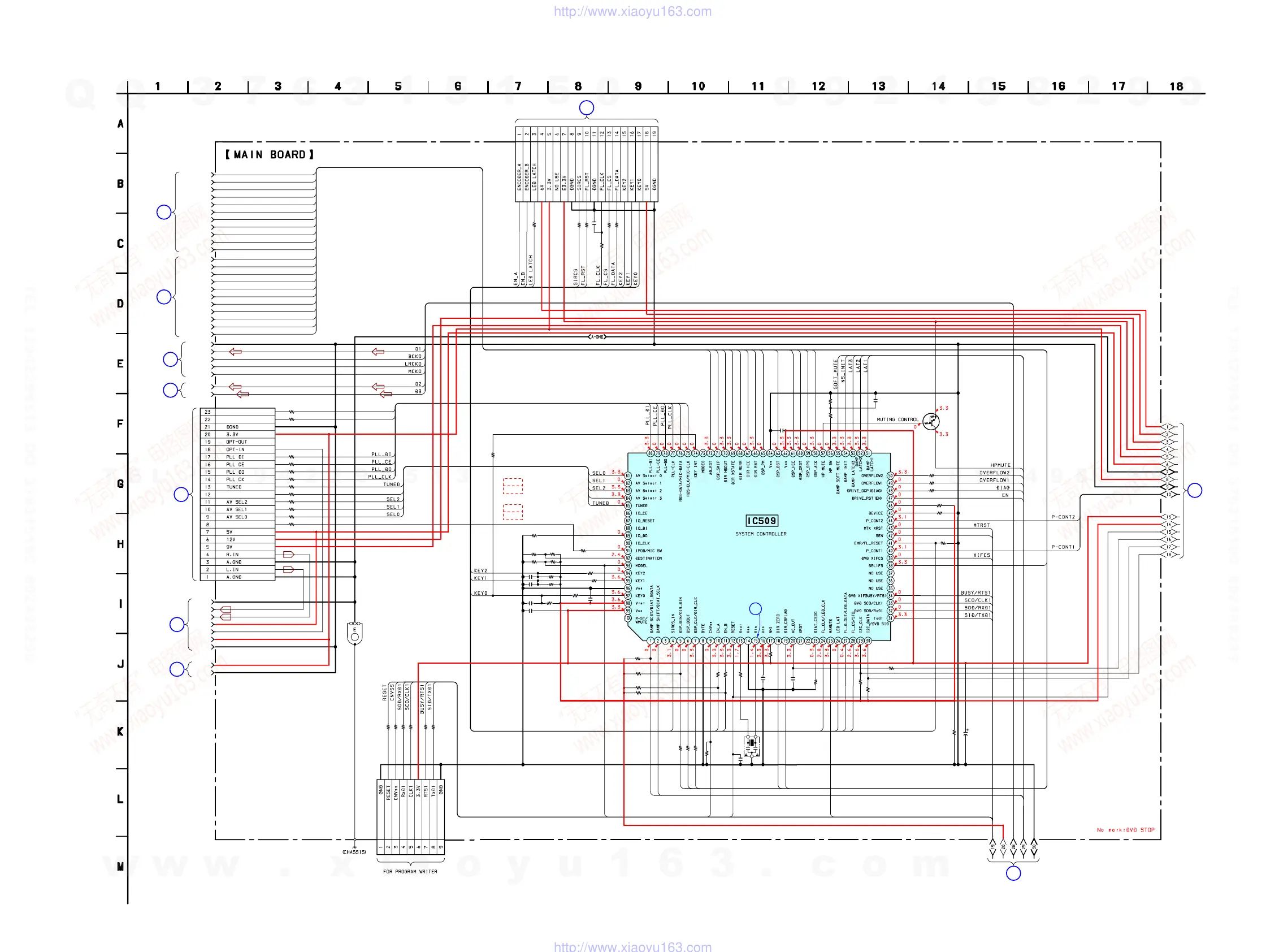This screenshot has height=952, width=1266.
Task: Click the muting control transistor symbol
Action: pos(931,422)
